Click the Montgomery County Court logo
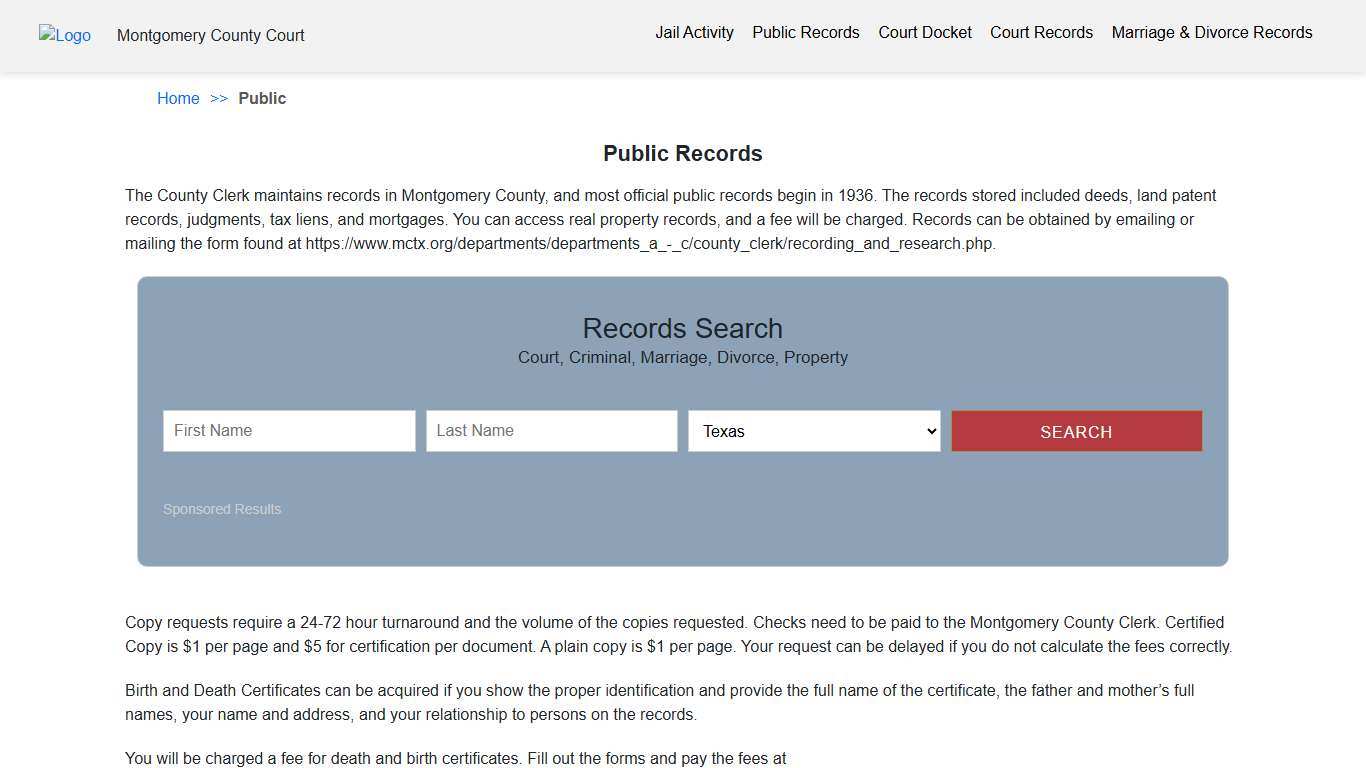 click(64, 35)
